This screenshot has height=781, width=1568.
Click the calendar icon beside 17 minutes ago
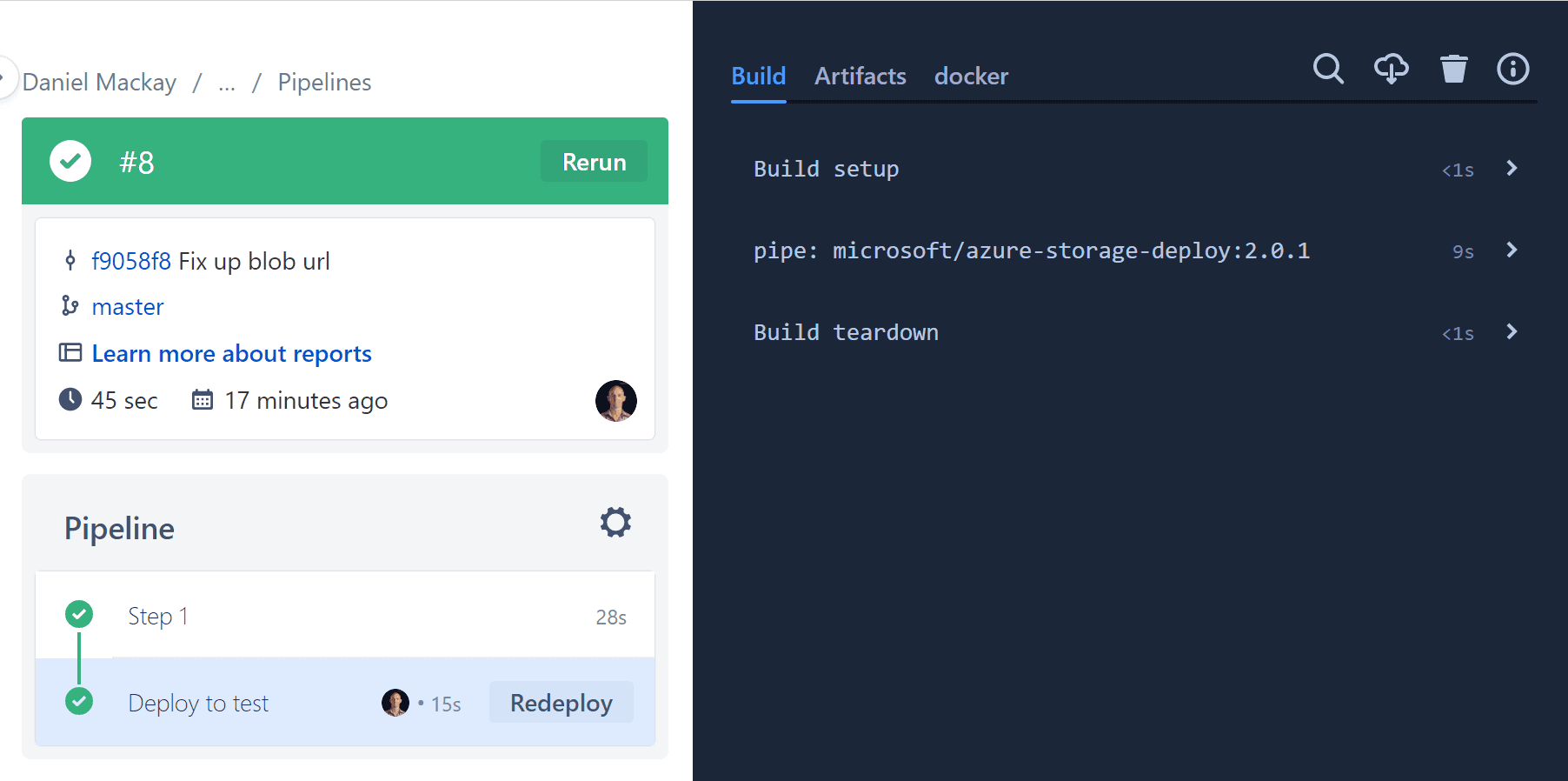[203, 399]
